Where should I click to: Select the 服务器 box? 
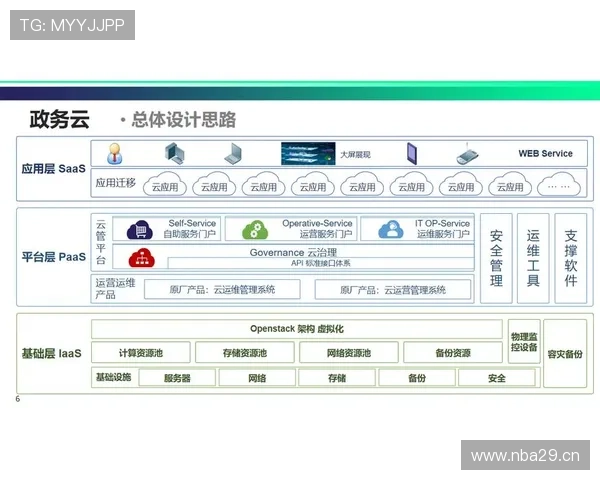pyautogui.click(x=177, y=378)
